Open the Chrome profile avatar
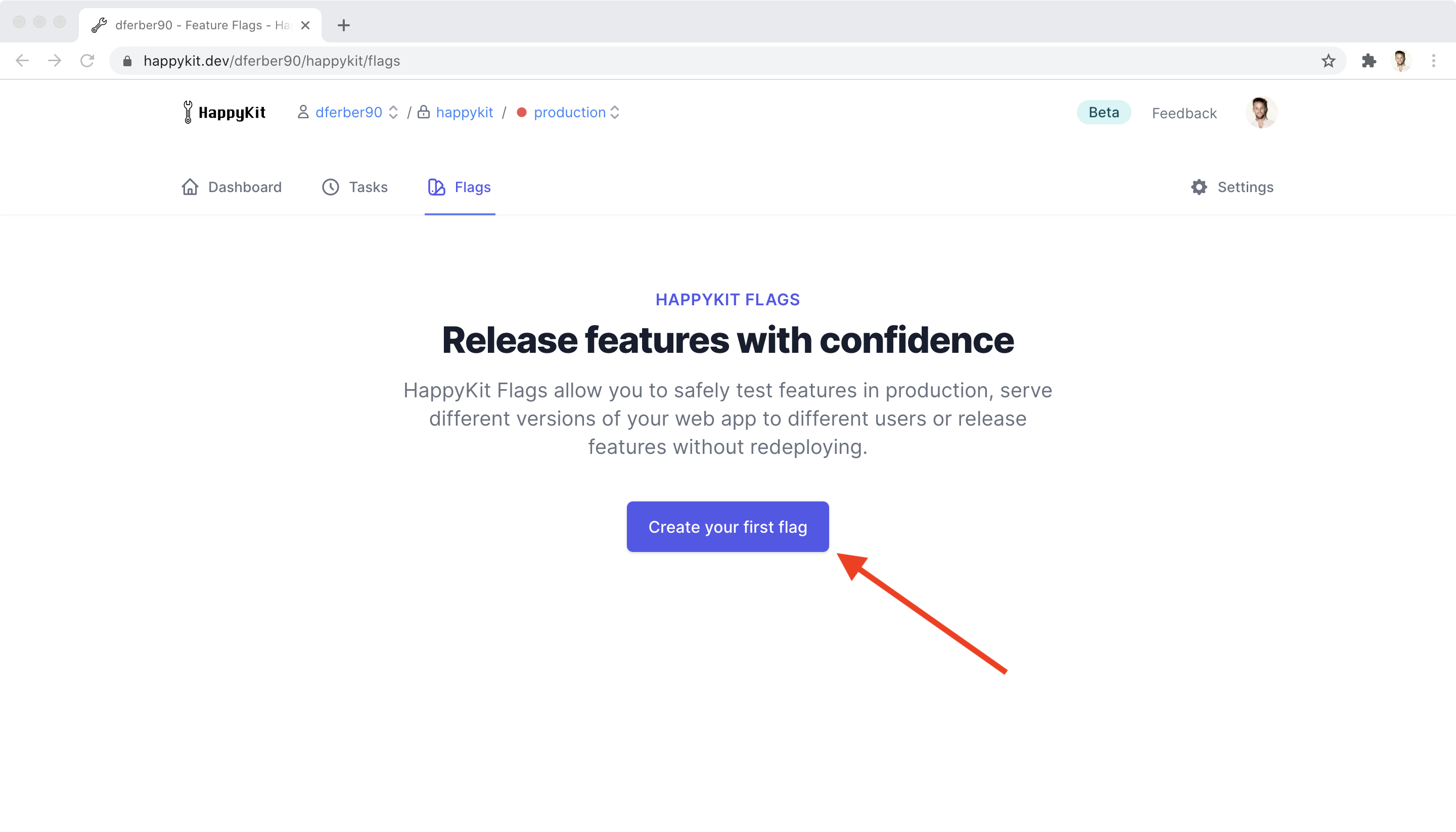The height and width of the screenshot is (832, 1456). (1400, 61)
